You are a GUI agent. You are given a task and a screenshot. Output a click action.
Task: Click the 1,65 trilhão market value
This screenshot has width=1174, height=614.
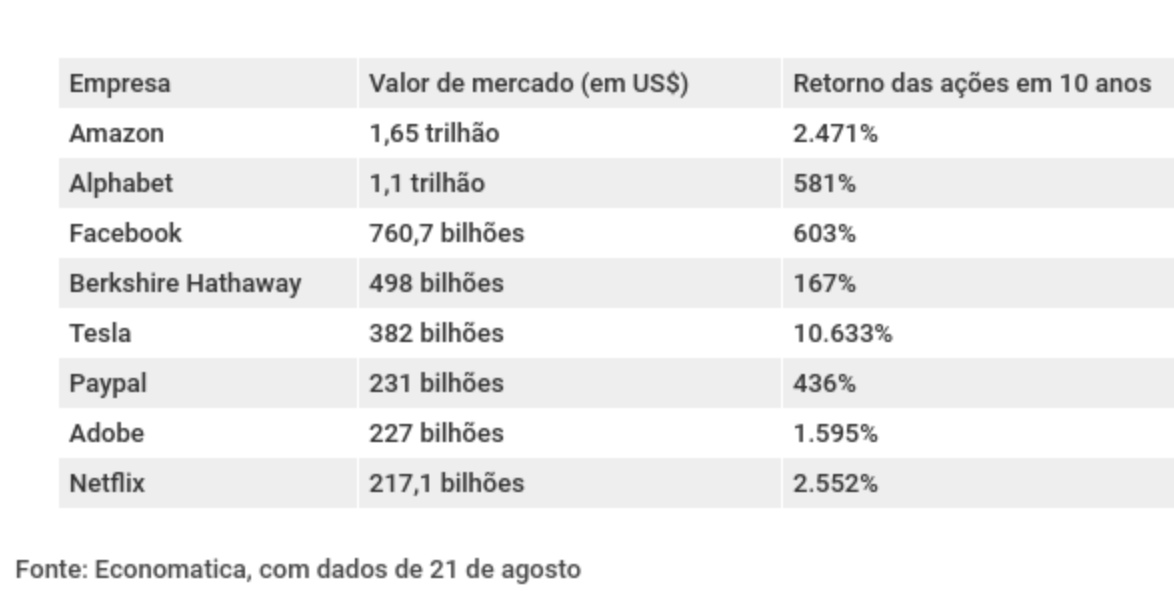(x=434, y=134)
